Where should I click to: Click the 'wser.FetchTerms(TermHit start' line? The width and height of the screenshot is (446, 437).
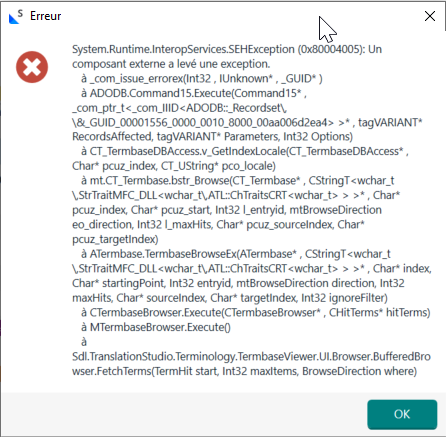(244, 371)
